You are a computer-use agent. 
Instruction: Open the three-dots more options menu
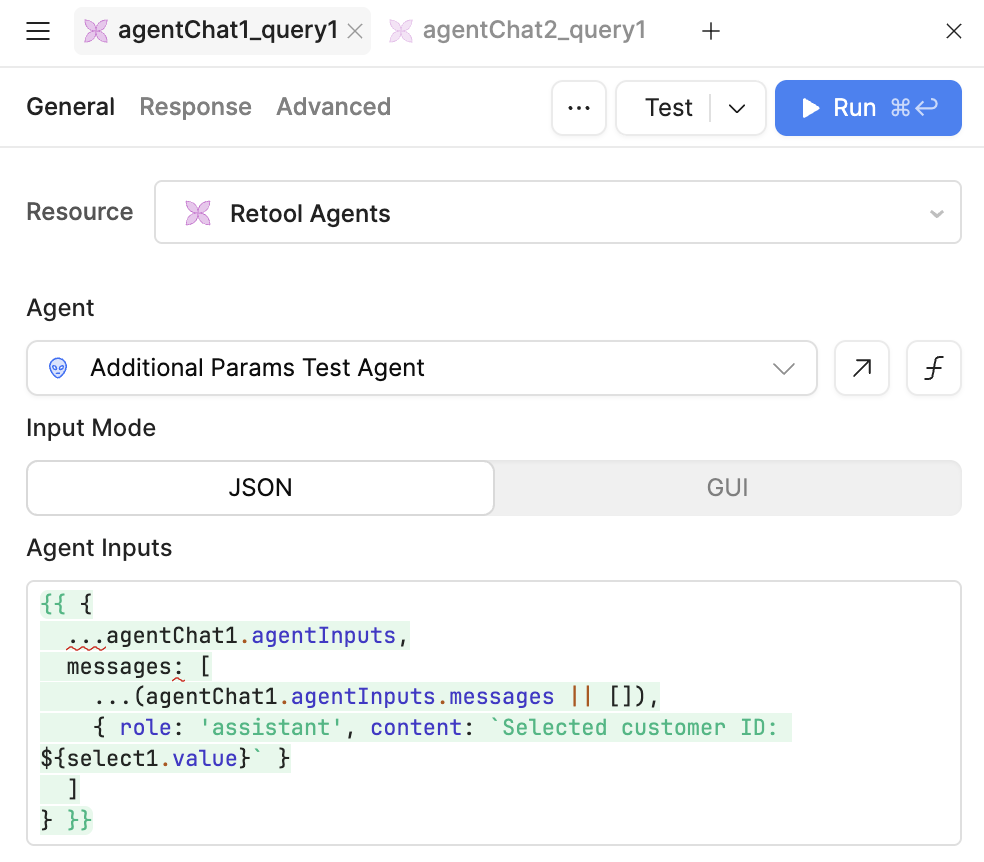pos(579,108)
